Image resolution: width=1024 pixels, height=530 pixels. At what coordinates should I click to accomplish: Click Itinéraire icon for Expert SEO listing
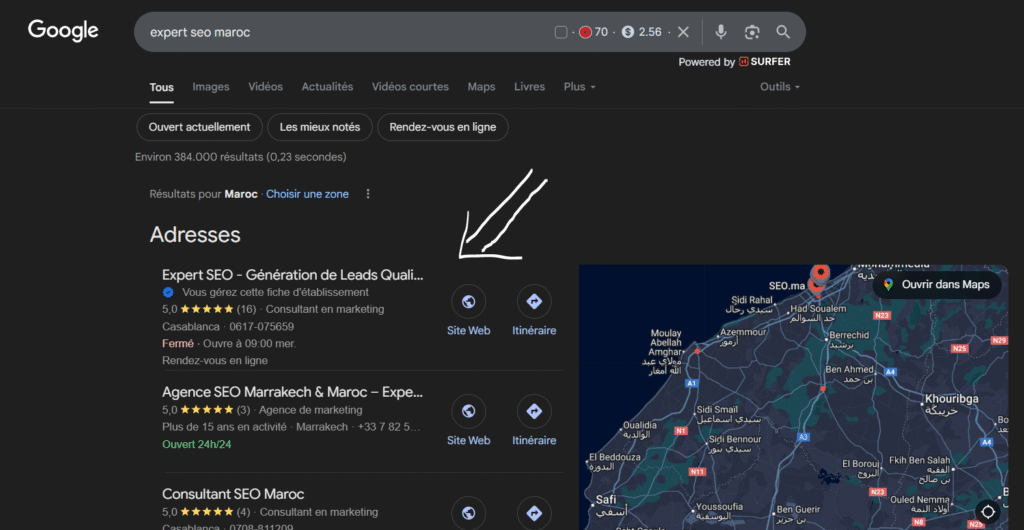pyautogui.click(x=534, y=302)
